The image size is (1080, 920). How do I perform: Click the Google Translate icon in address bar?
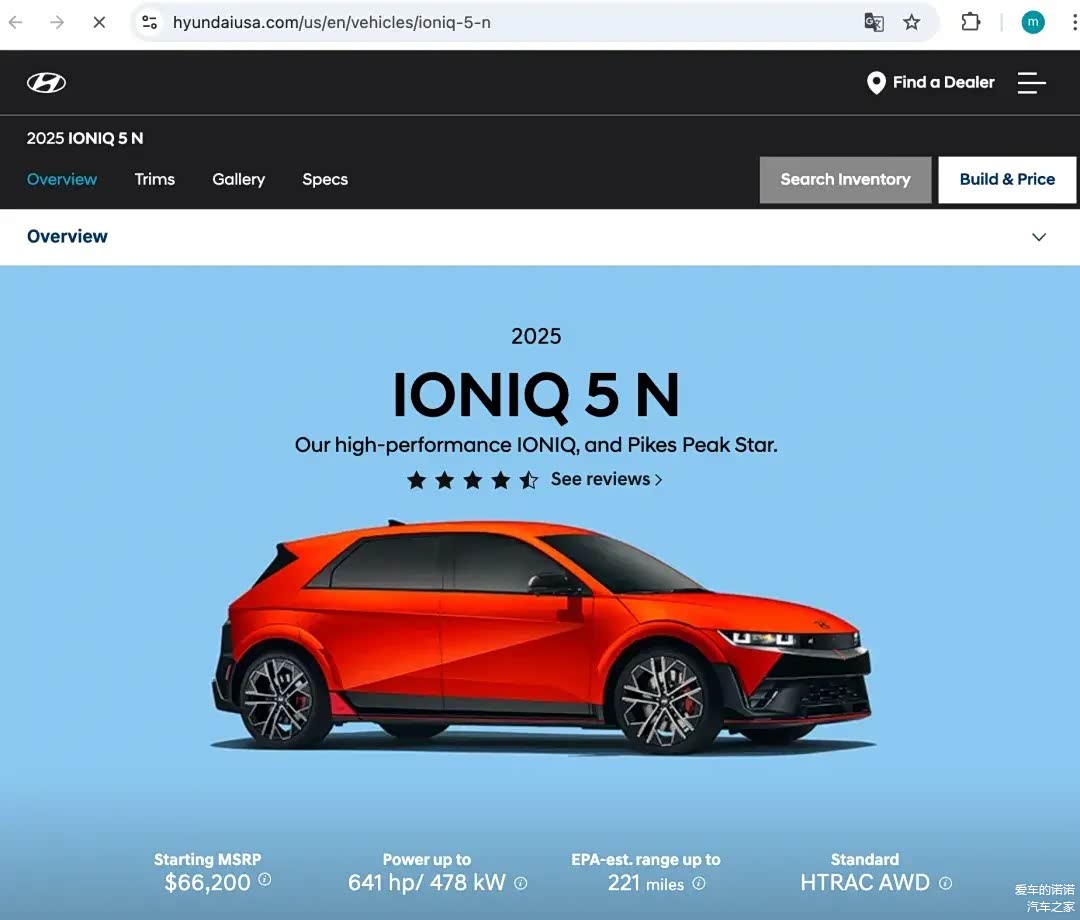point(873,22)
